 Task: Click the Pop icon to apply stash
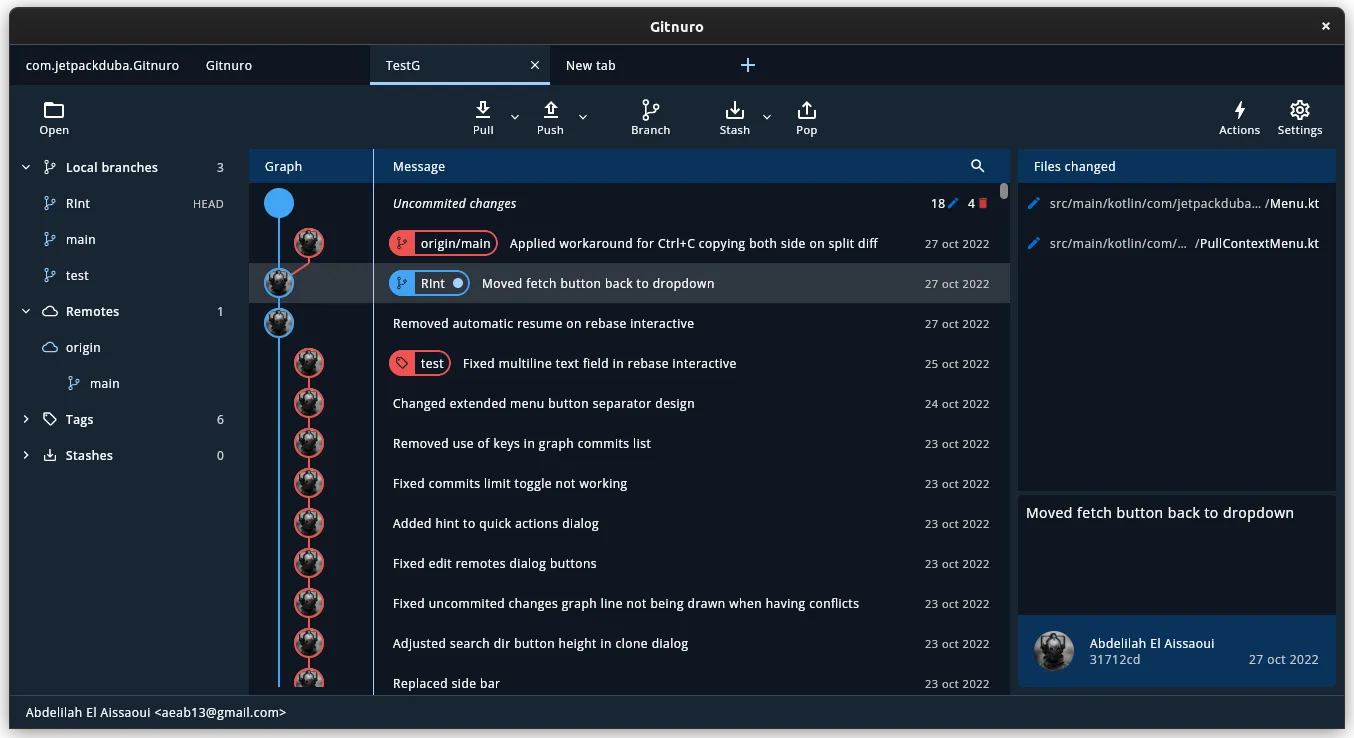(806, 110)
